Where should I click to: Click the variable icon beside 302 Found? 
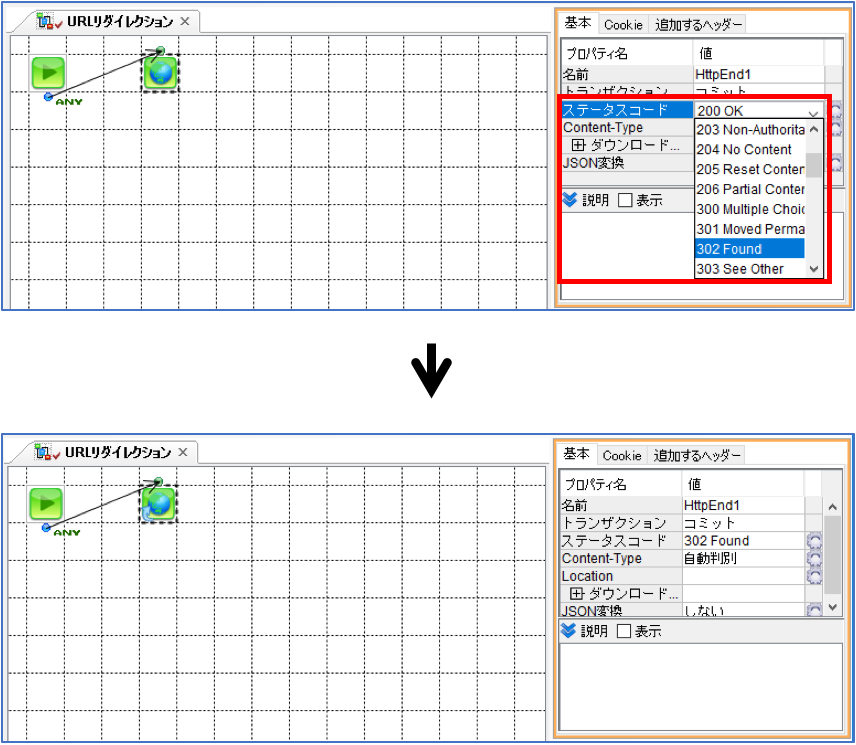814,541
